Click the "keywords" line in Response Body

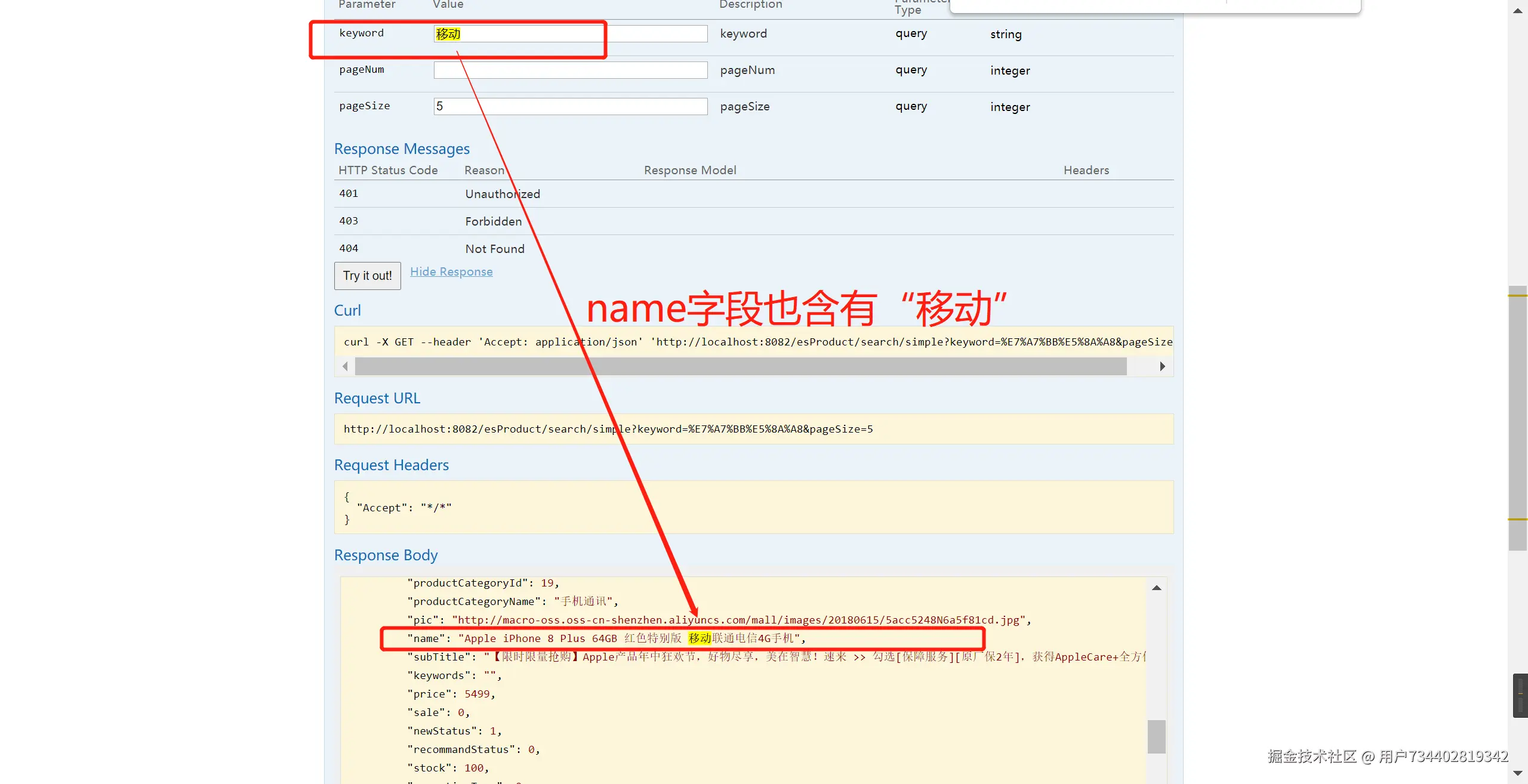pyautogui.click(x=455, y=675)
